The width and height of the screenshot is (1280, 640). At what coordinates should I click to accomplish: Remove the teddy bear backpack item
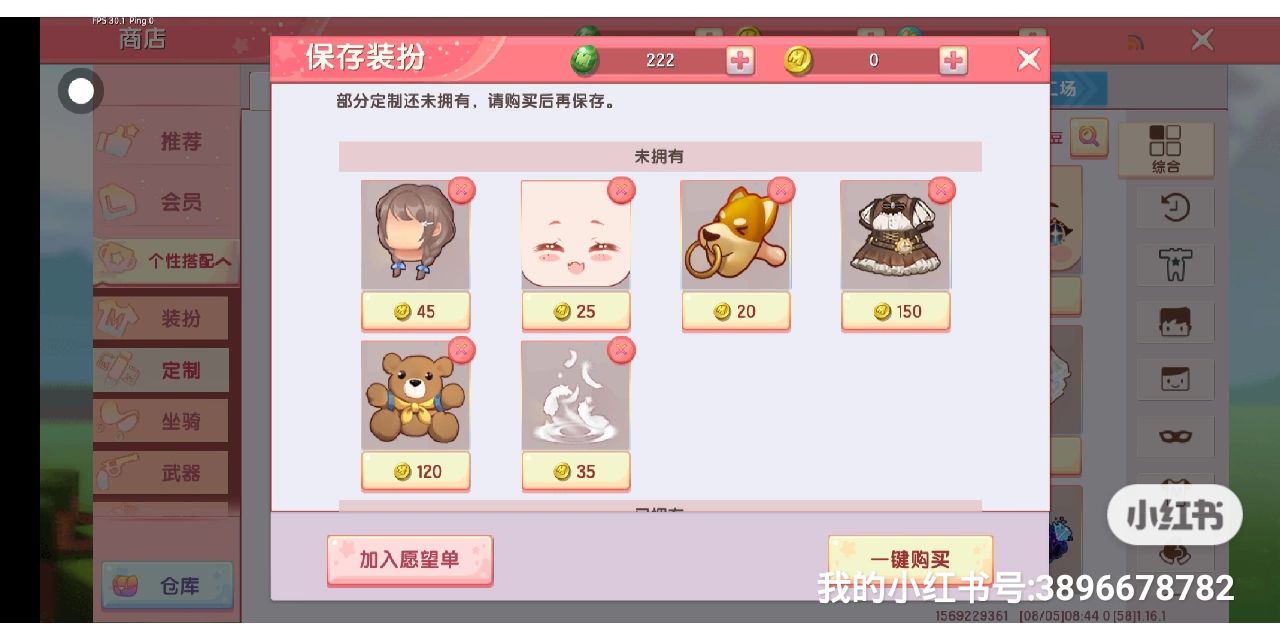(461, 350)
